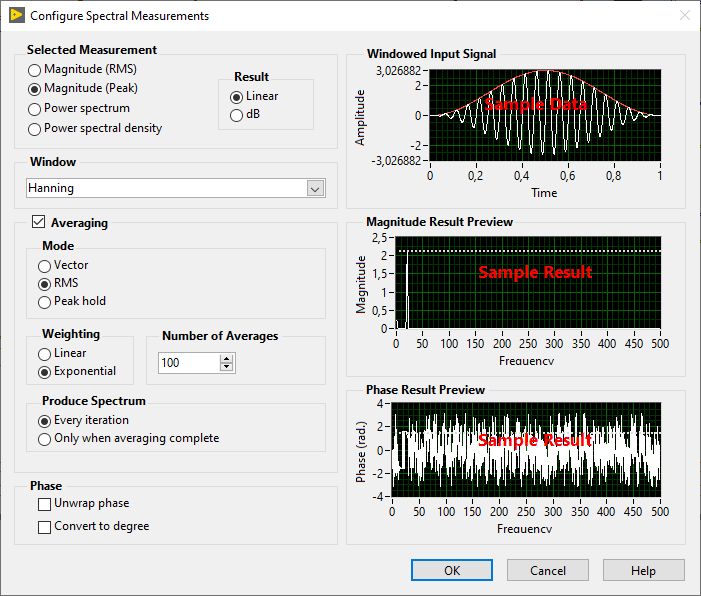Image resolution: width=701 pixels, height=596 pixels.
Task: Open Help for spectral measurements
Action: 643,570
